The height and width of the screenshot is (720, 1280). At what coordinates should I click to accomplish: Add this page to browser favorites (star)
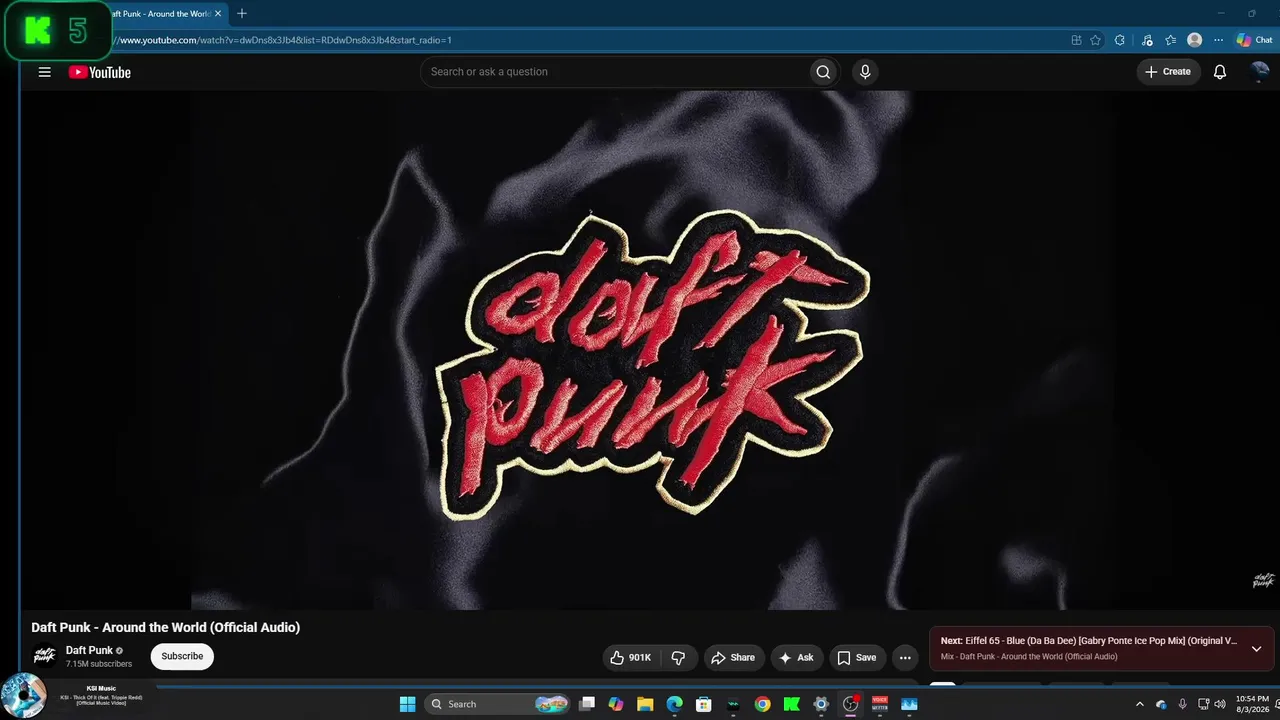tap(1096, 40)
